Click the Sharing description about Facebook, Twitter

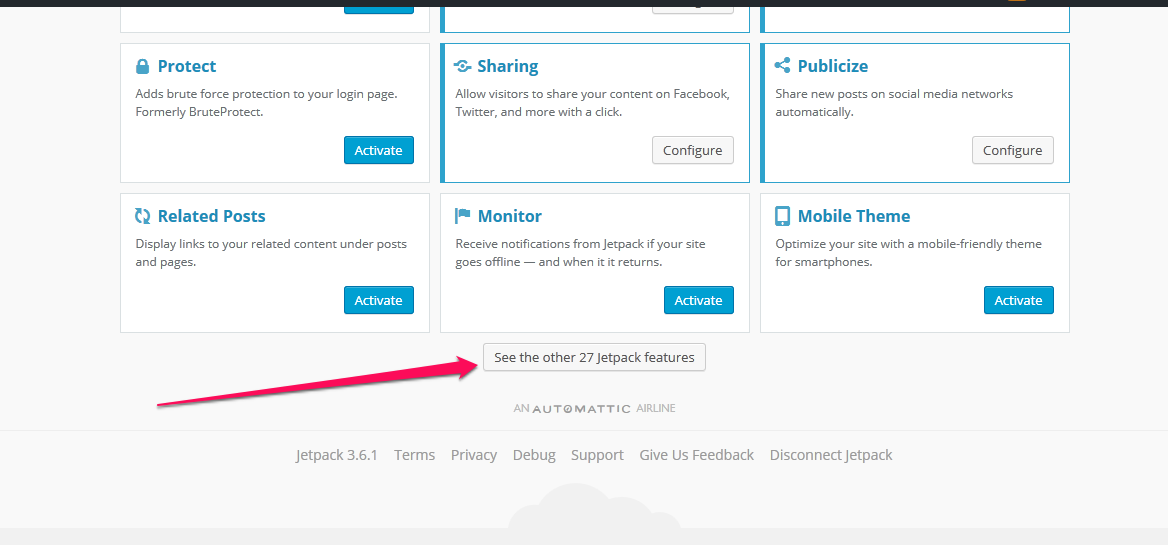coord(593,103)
